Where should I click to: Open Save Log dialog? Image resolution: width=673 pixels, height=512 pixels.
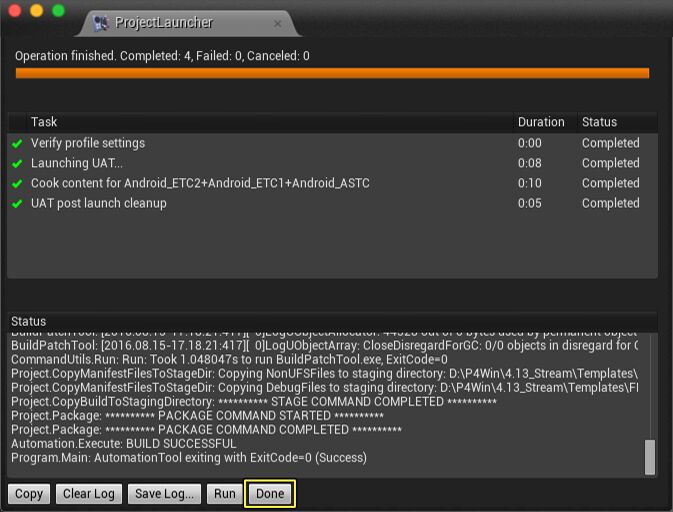coord(164,494)
